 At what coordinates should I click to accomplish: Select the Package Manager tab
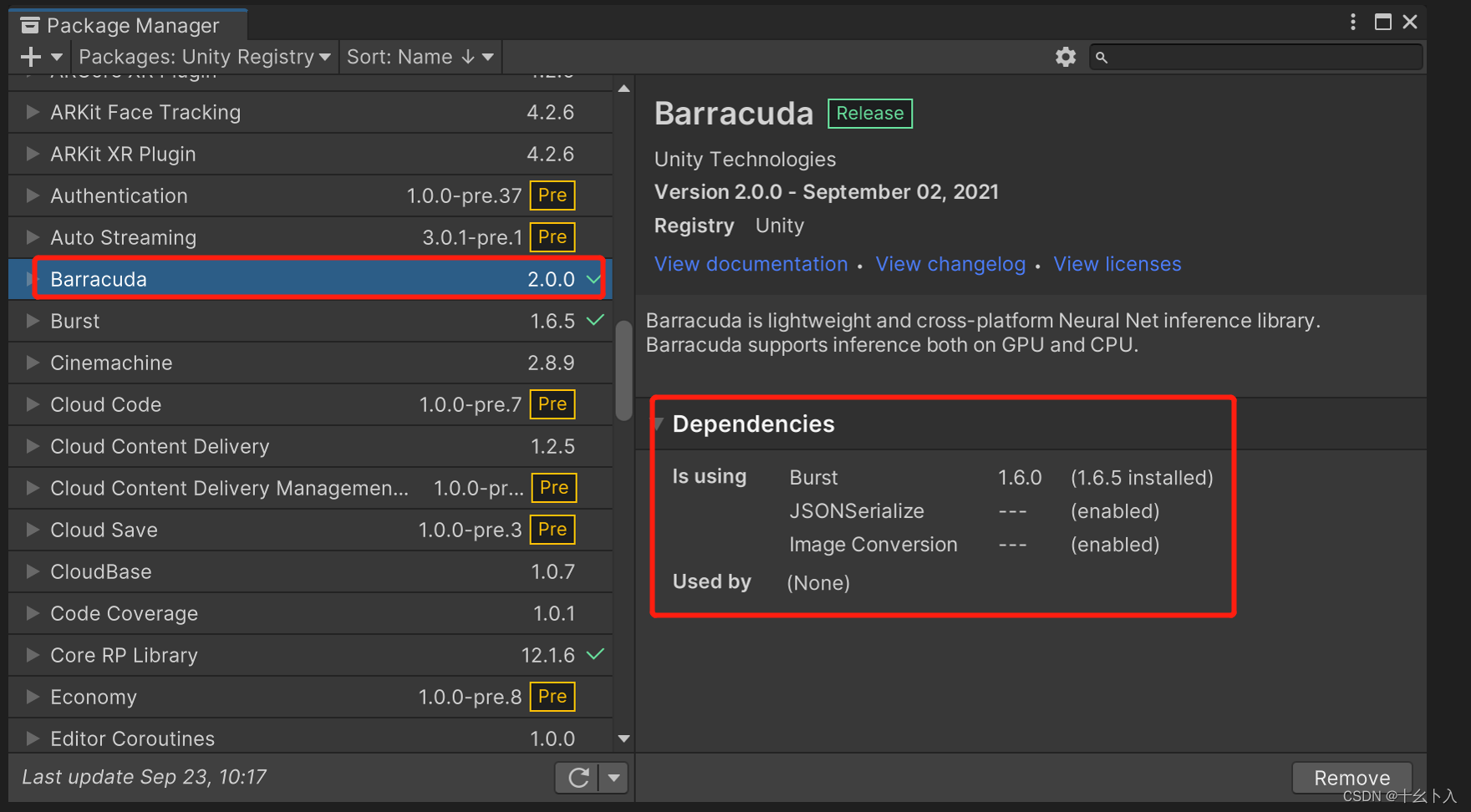[x=129, y=25]
